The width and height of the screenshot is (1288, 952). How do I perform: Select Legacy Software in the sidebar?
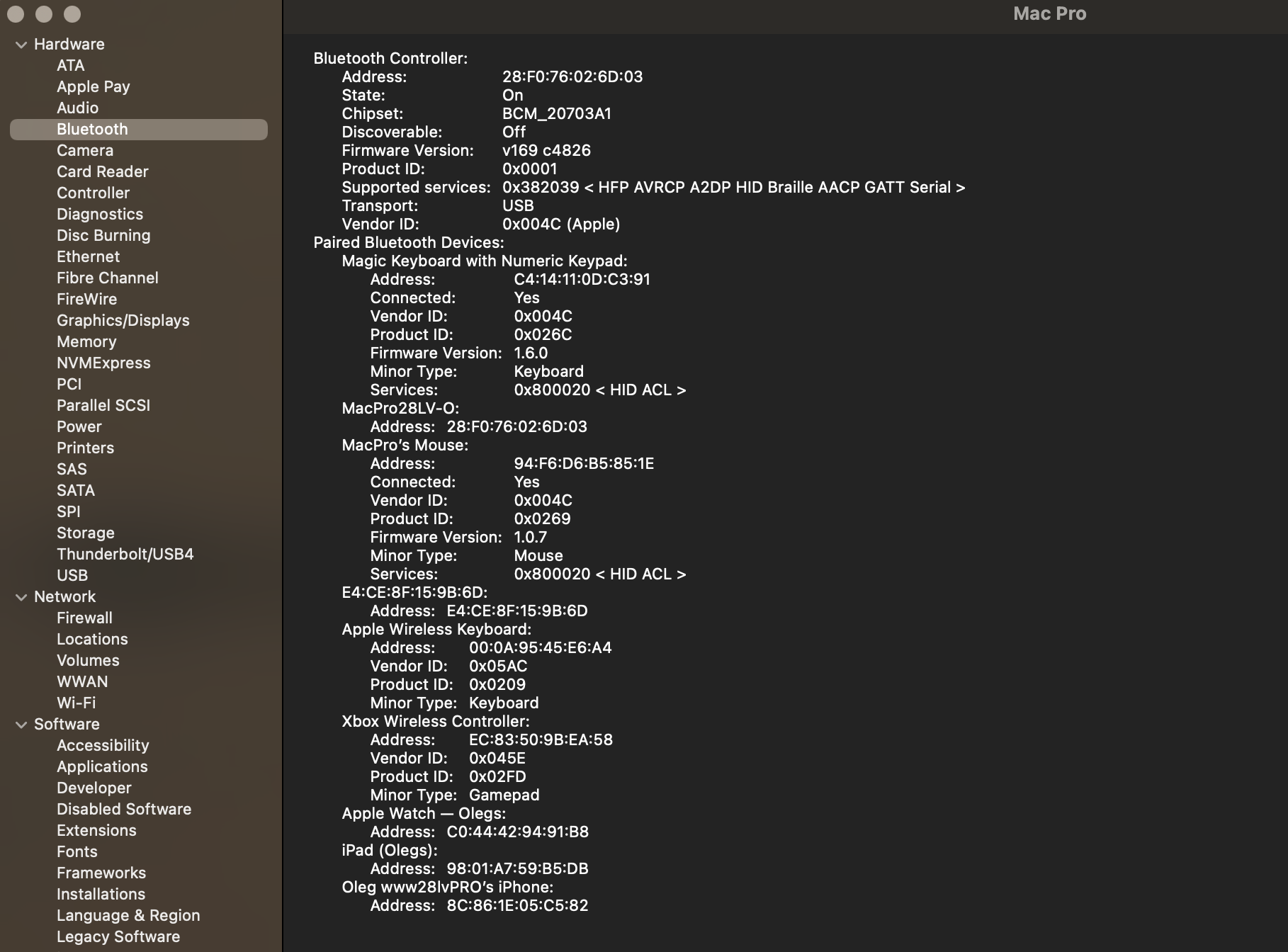118,936
